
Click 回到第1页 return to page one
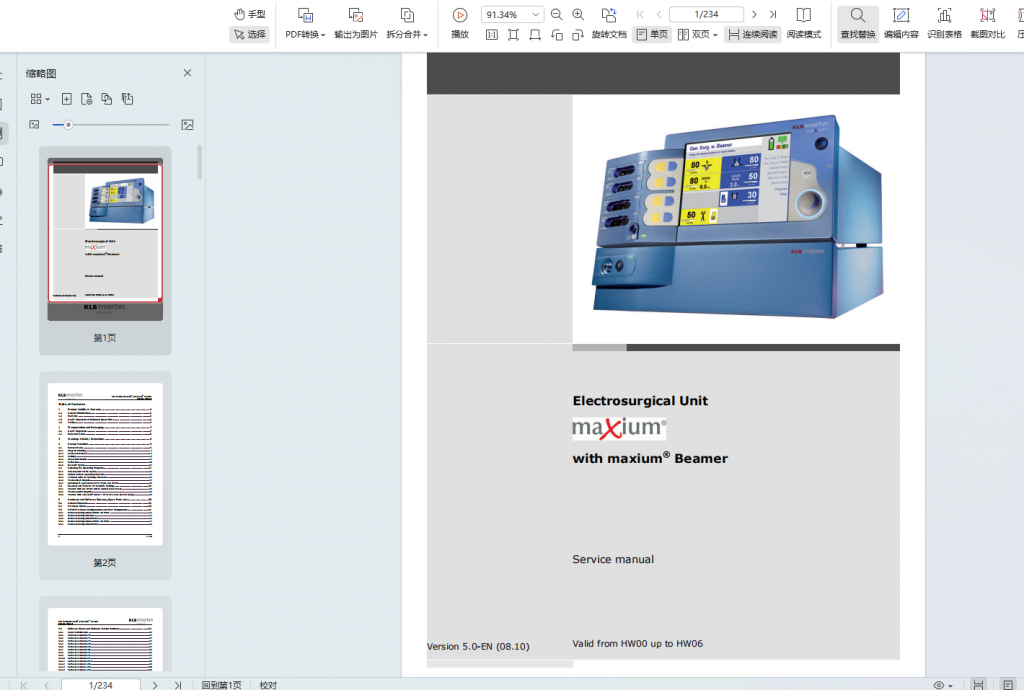pyautogui.click(x=221, y=685)
